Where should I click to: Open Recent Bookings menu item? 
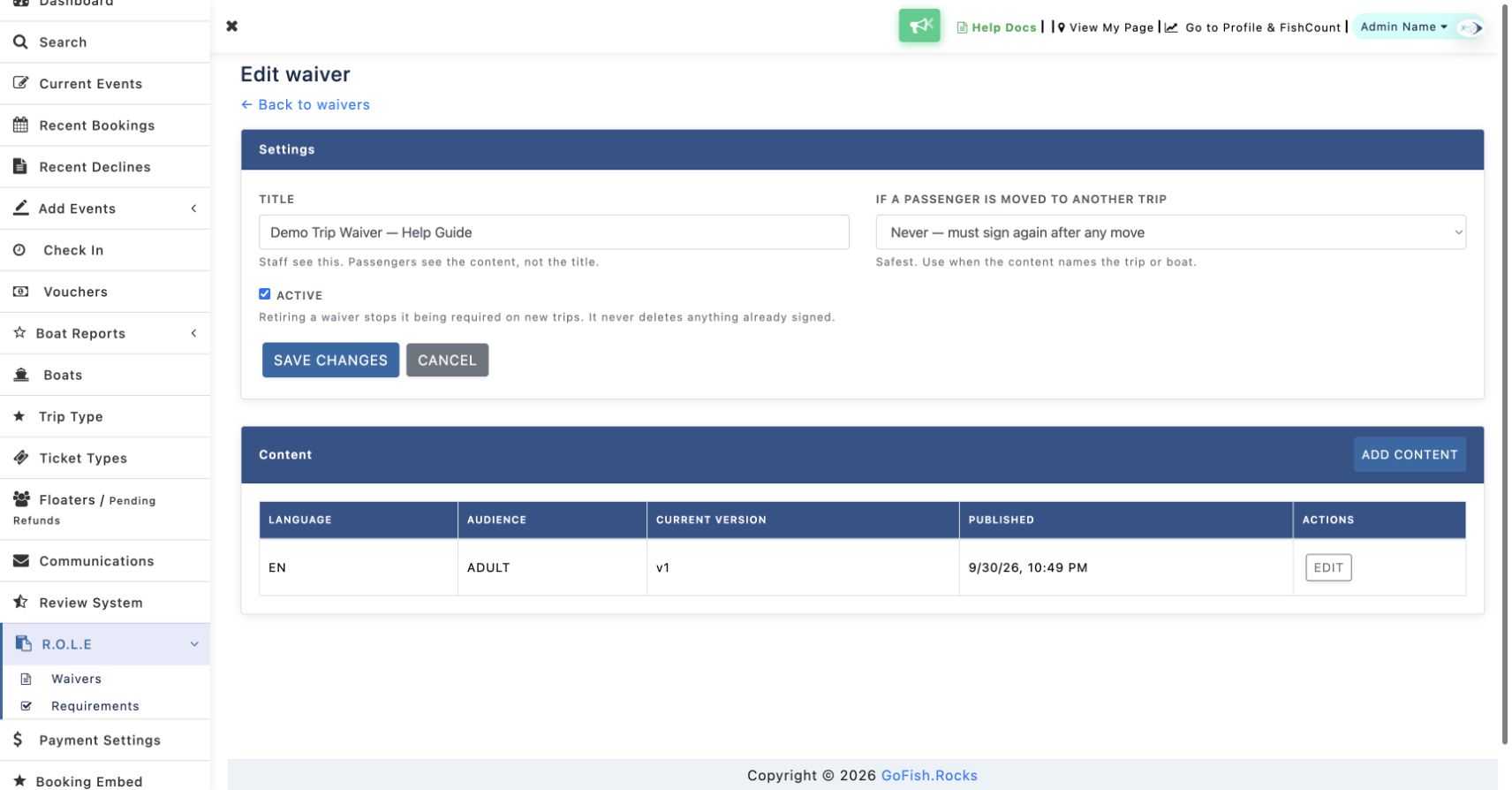pyautogui.click(x=105, y=125)
